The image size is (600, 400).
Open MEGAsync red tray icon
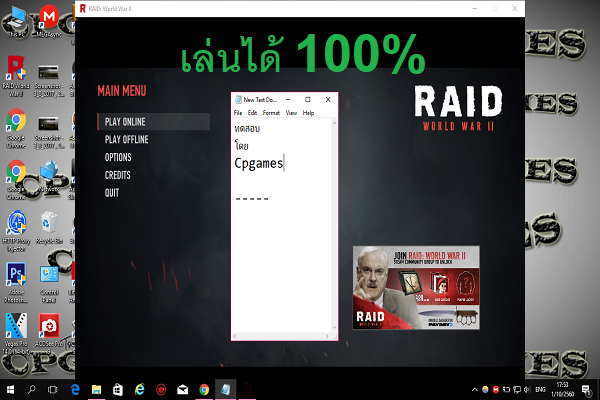click(496, 390)
